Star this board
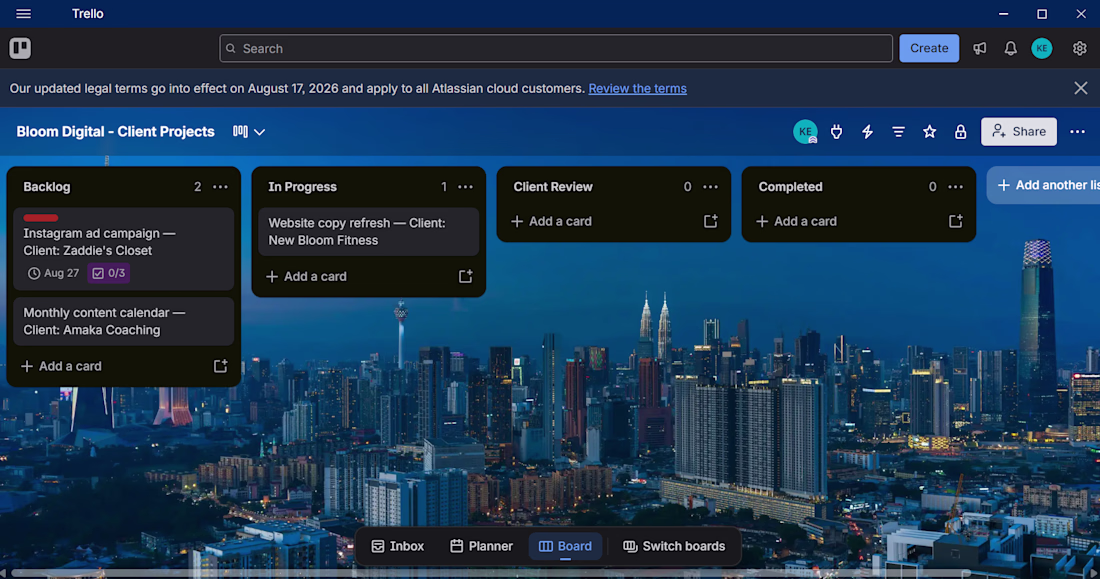This screenshot has height=579, width=1100. click(930, 131)
